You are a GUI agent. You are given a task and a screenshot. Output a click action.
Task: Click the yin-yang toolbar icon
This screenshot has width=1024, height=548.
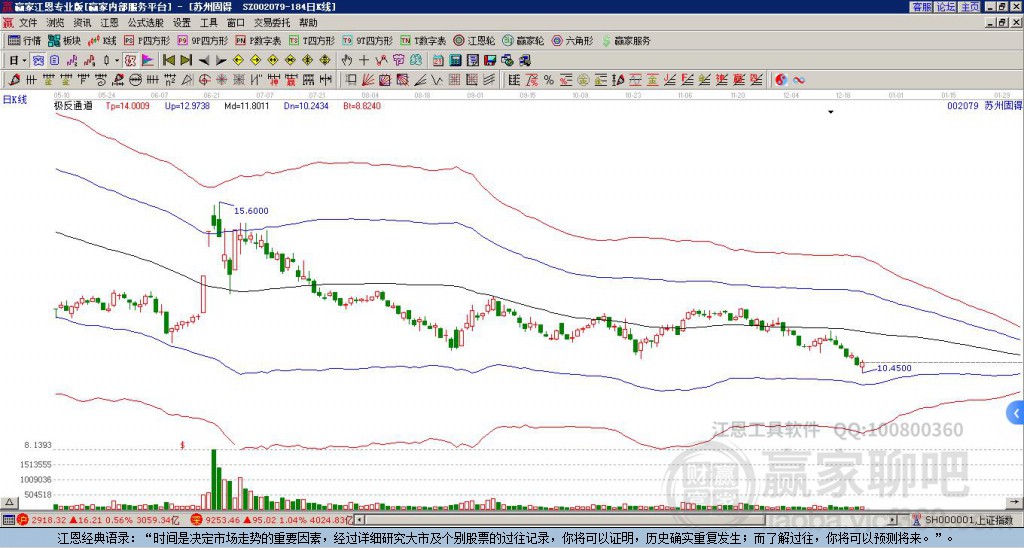[781, 80]
